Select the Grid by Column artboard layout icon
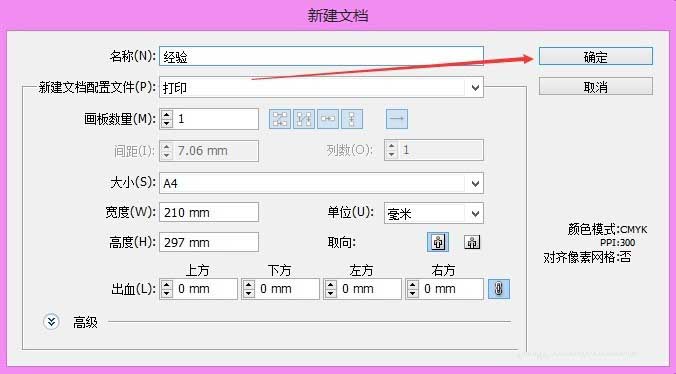This screenshot has width=676, height=374. (x=304, y=118)
